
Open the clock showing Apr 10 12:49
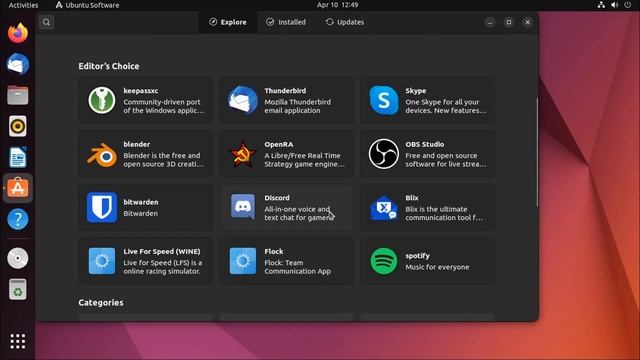coord(338,5)
